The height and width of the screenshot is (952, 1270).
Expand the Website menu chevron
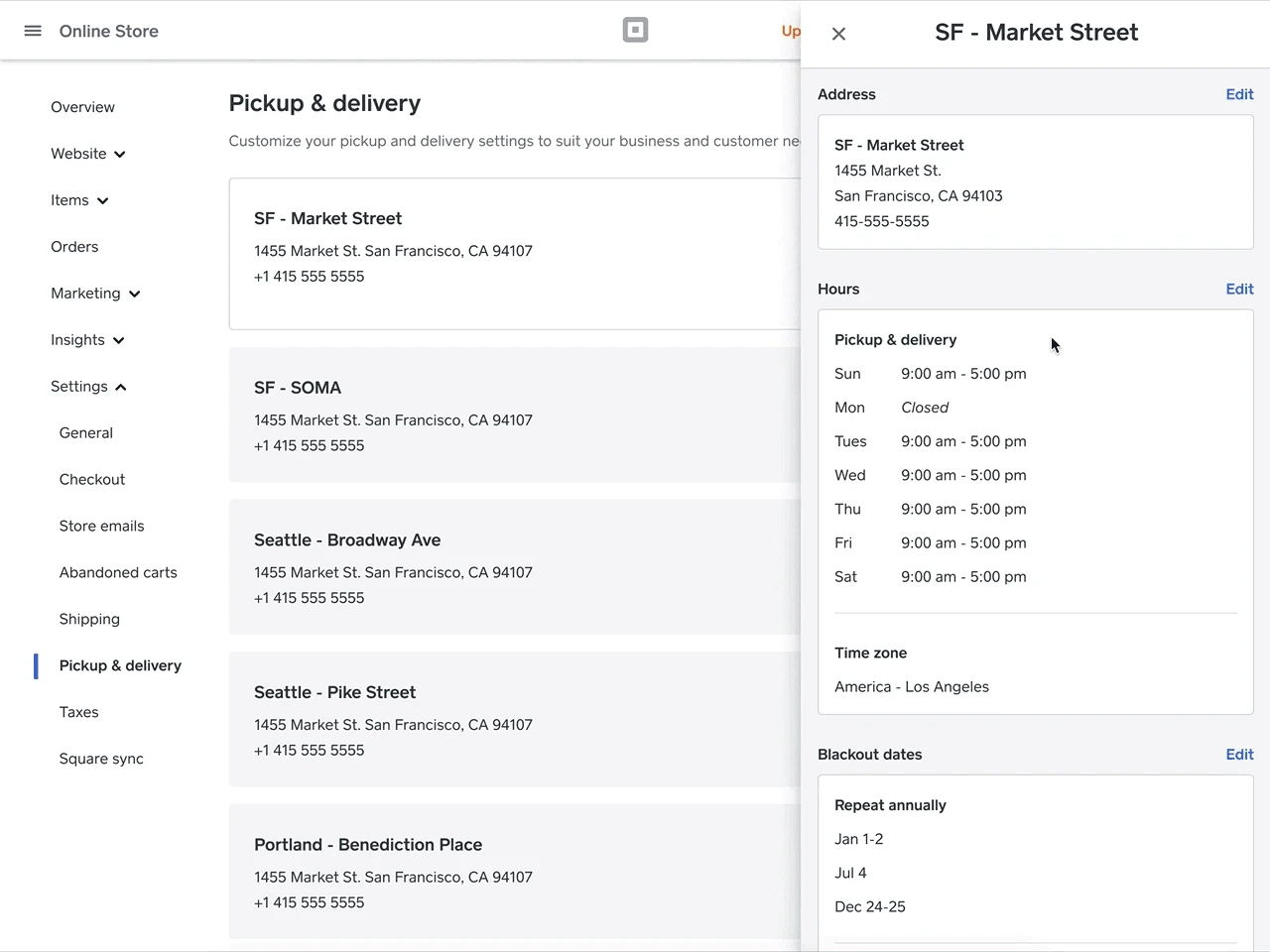click(x=120, y=155)
